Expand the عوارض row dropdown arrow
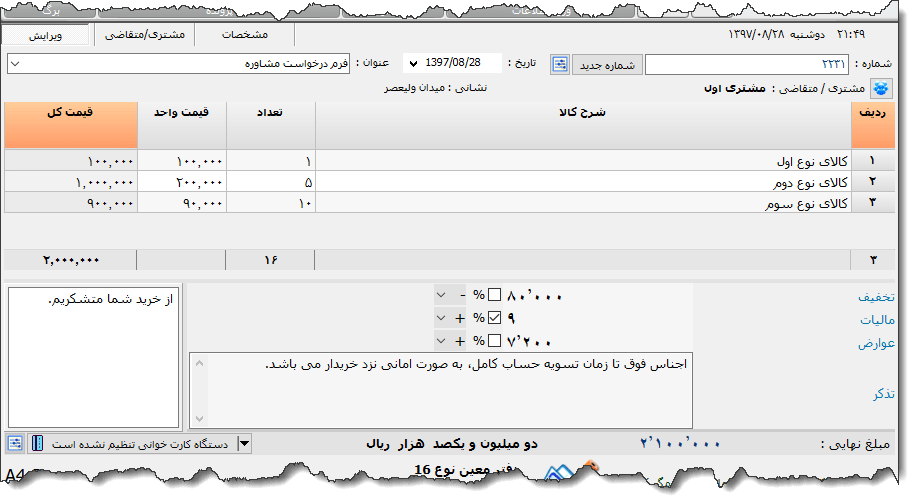908x496 pixels. click(x=441, y=340)
